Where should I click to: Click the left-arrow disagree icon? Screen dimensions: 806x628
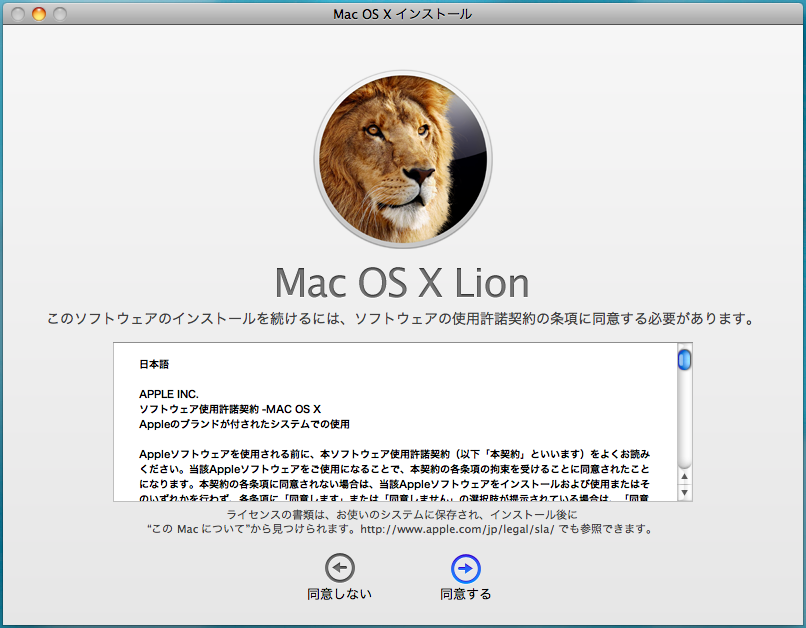tap(340, 568)
